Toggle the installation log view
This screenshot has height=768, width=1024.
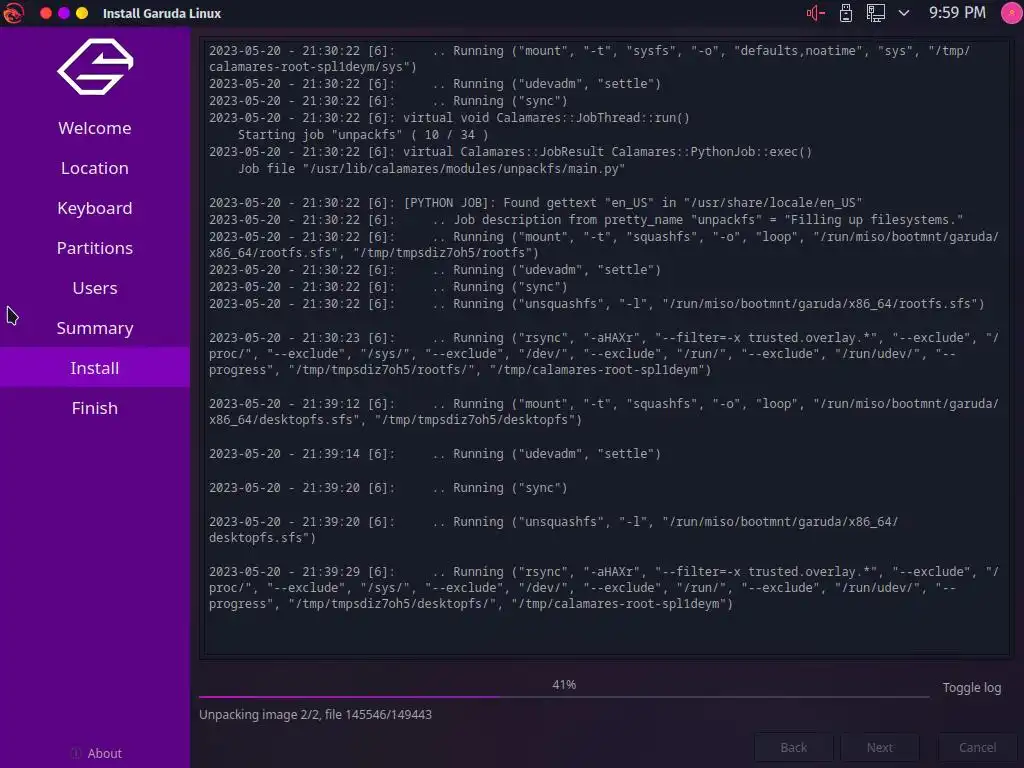point(972,688)
